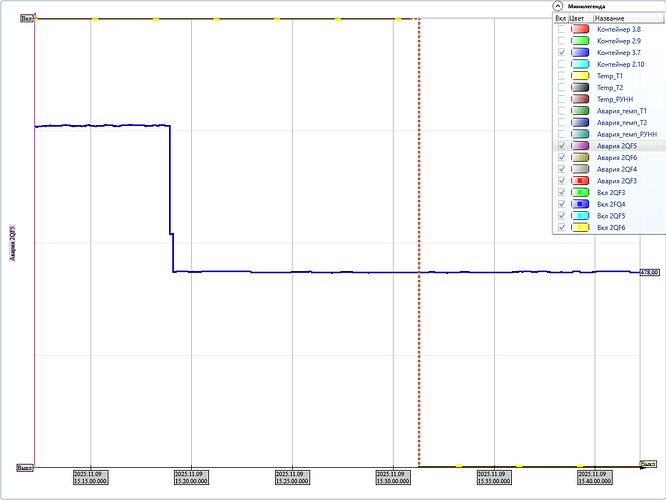Viewport: 666px width, 500px height.
Task: Select the Вкл 2QF3 legend entry
Action: click(x=611, y=192)
